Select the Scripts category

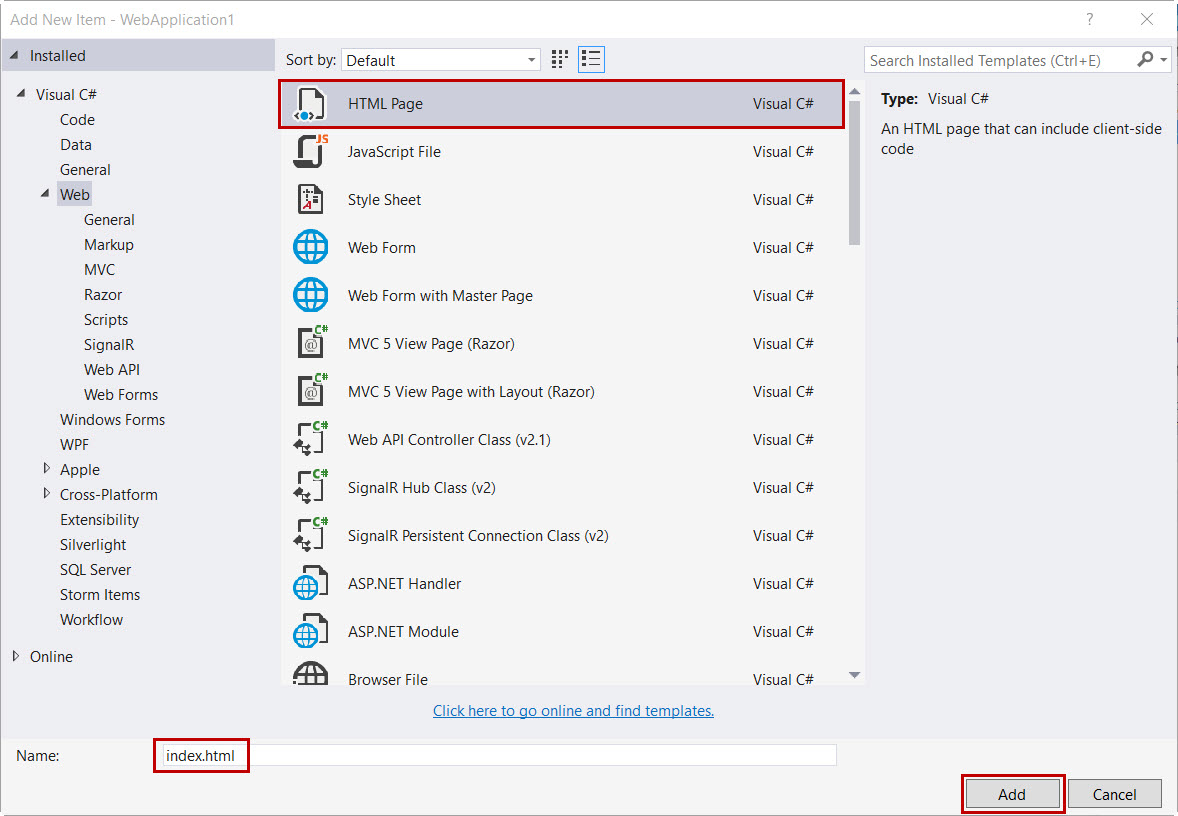click(106, 319)
